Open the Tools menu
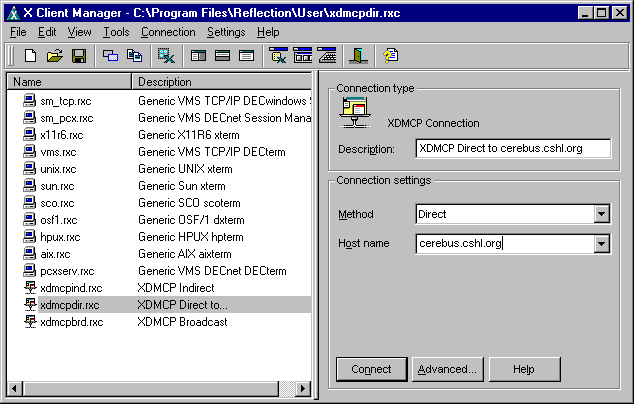Screen dimensions: 634x404 (x=116, y=32)
